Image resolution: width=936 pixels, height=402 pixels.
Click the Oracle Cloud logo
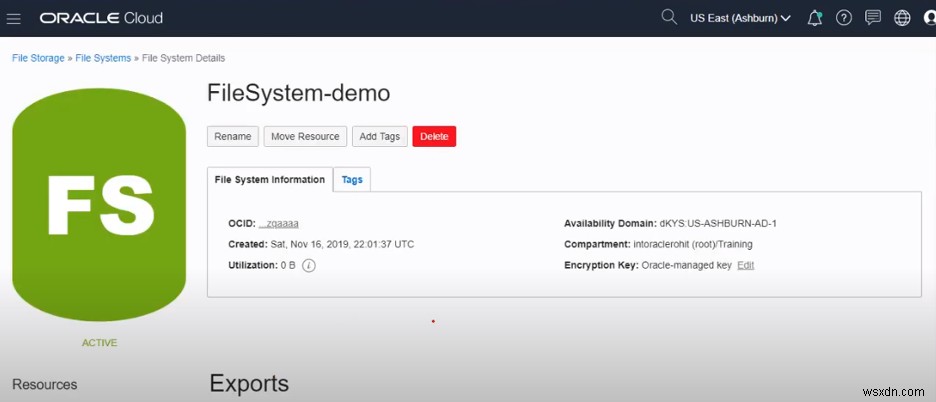(x=101, y=19)
